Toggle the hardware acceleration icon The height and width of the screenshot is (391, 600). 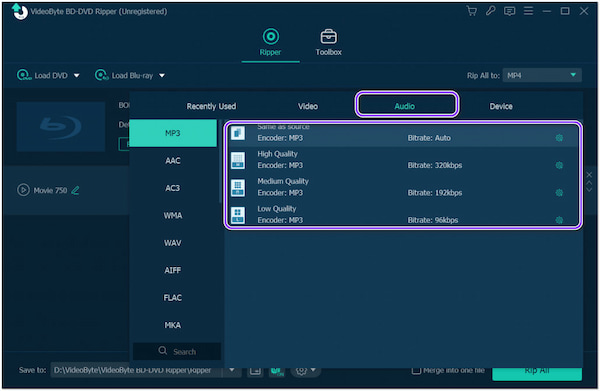277,370
